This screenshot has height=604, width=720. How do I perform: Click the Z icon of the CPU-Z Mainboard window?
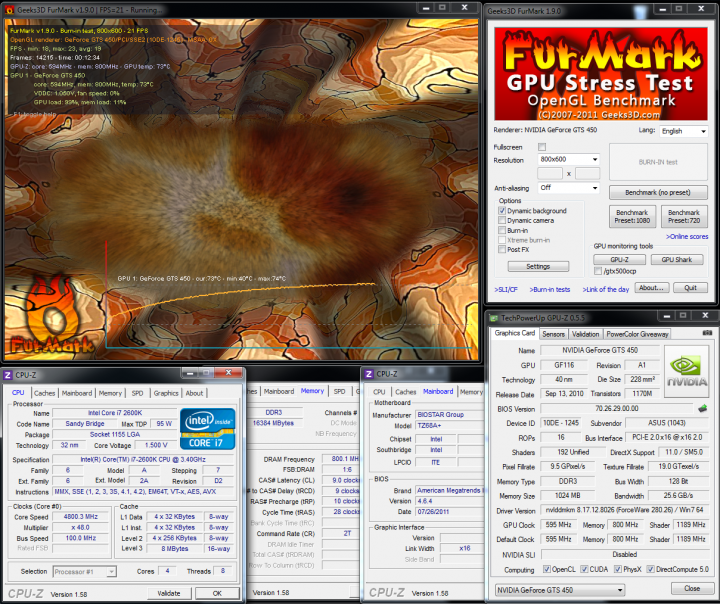click(369, 374)
